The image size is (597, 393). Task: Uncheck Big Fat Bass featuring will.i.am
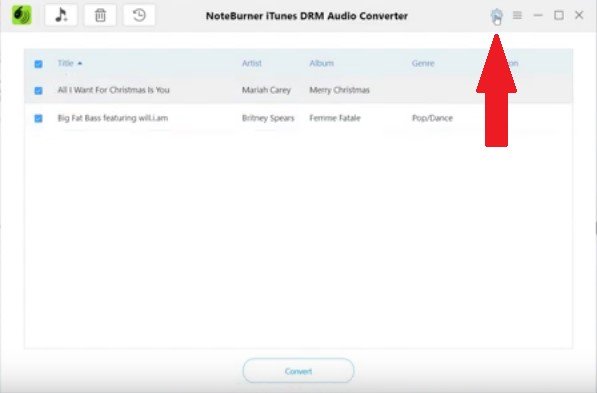tap(38, 118)
